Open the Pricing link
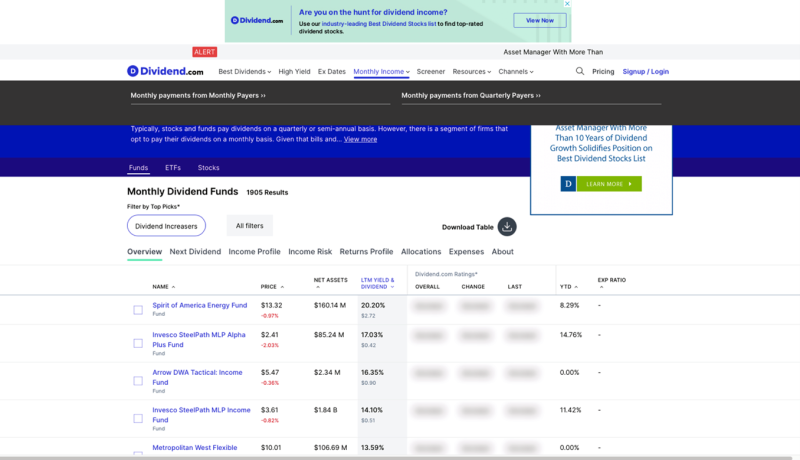 pos(603,71)
